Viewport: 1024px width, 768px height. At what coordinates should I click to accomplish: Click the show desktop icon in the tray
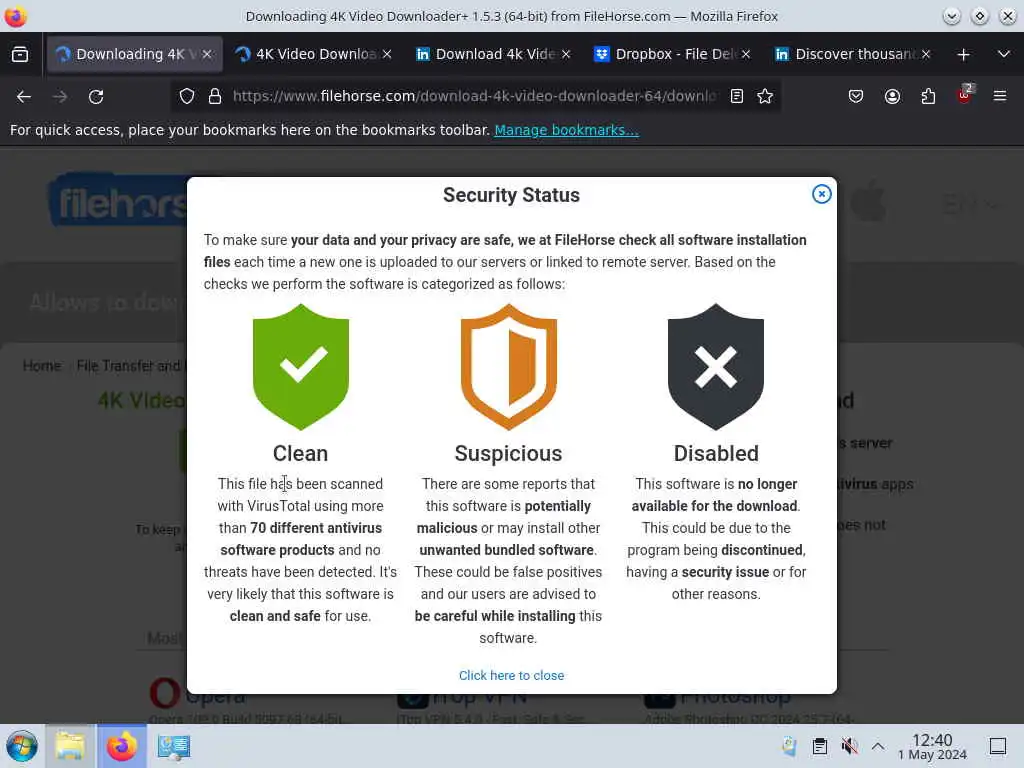pos(997,746)
